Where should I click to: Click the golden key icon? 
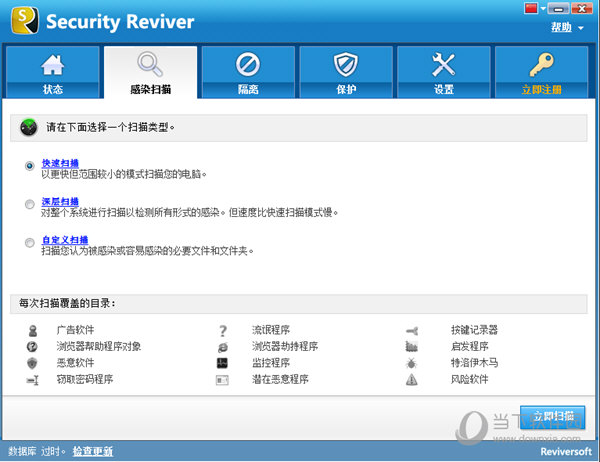[541, 64]
